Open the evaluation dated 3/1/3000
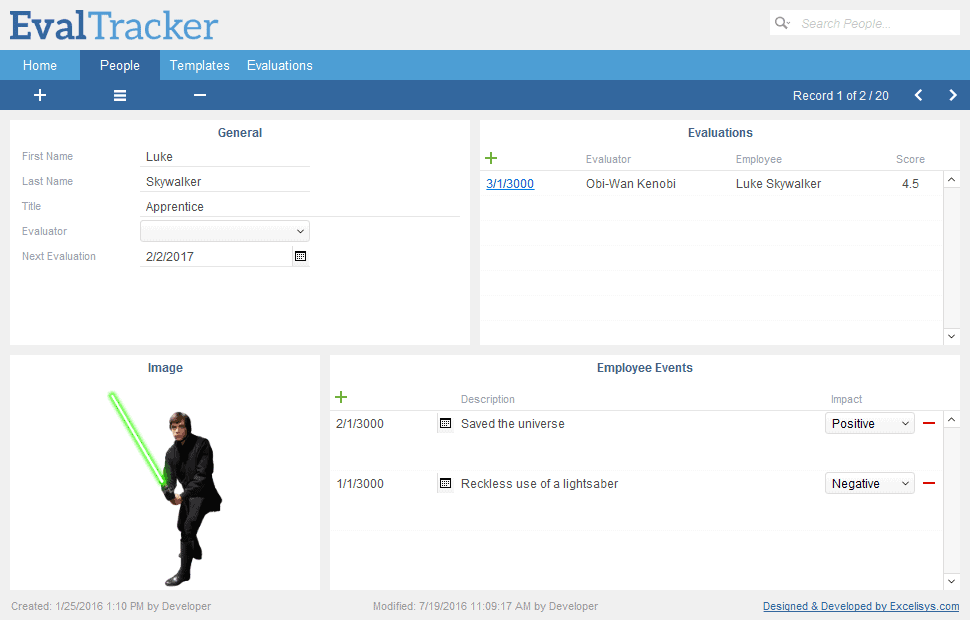The image size is (970, 620). point(509,184)
